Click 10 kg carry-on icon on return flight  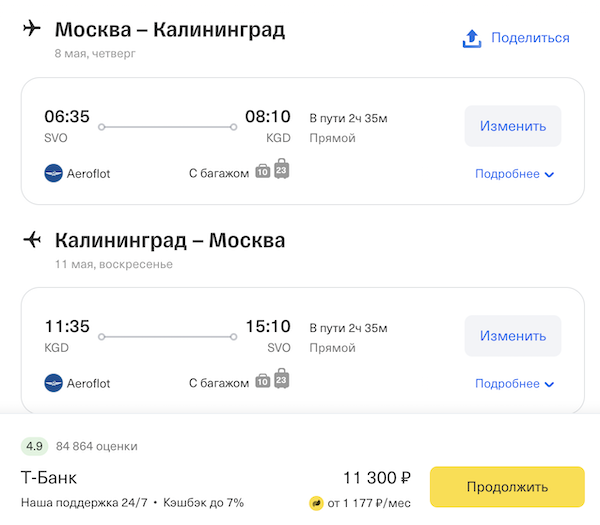(x=263, y=382)
